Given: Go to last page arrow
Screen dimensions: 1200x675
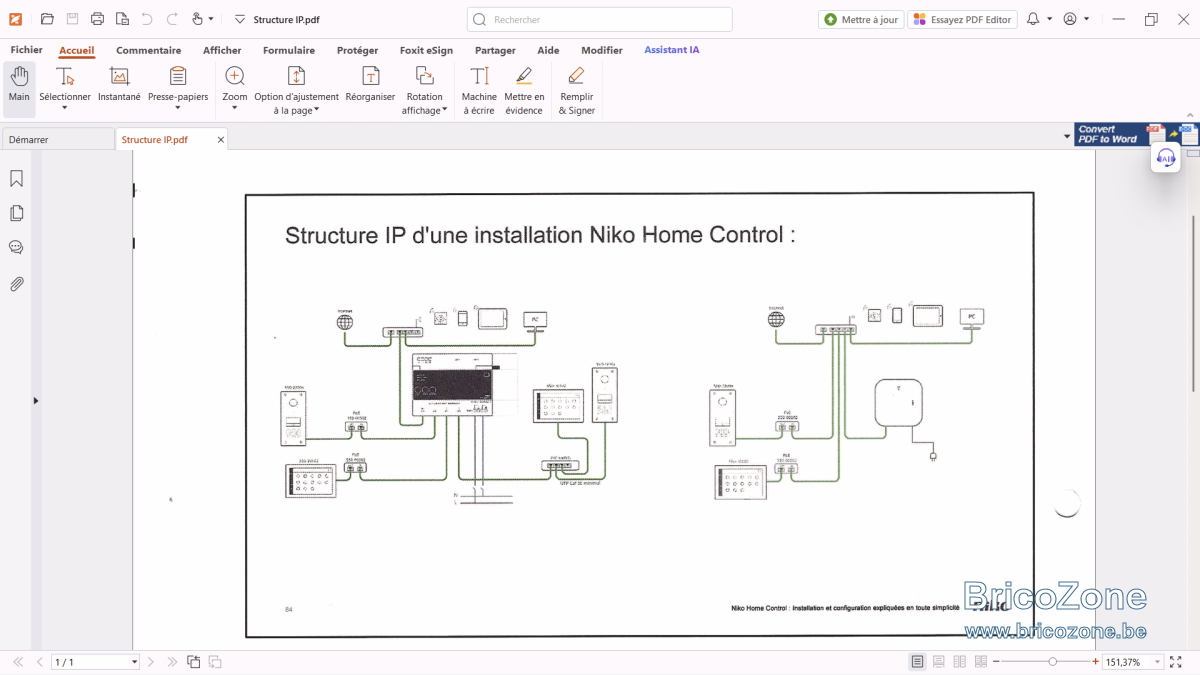Looking at the screenshot, I should tap(172, 662).
